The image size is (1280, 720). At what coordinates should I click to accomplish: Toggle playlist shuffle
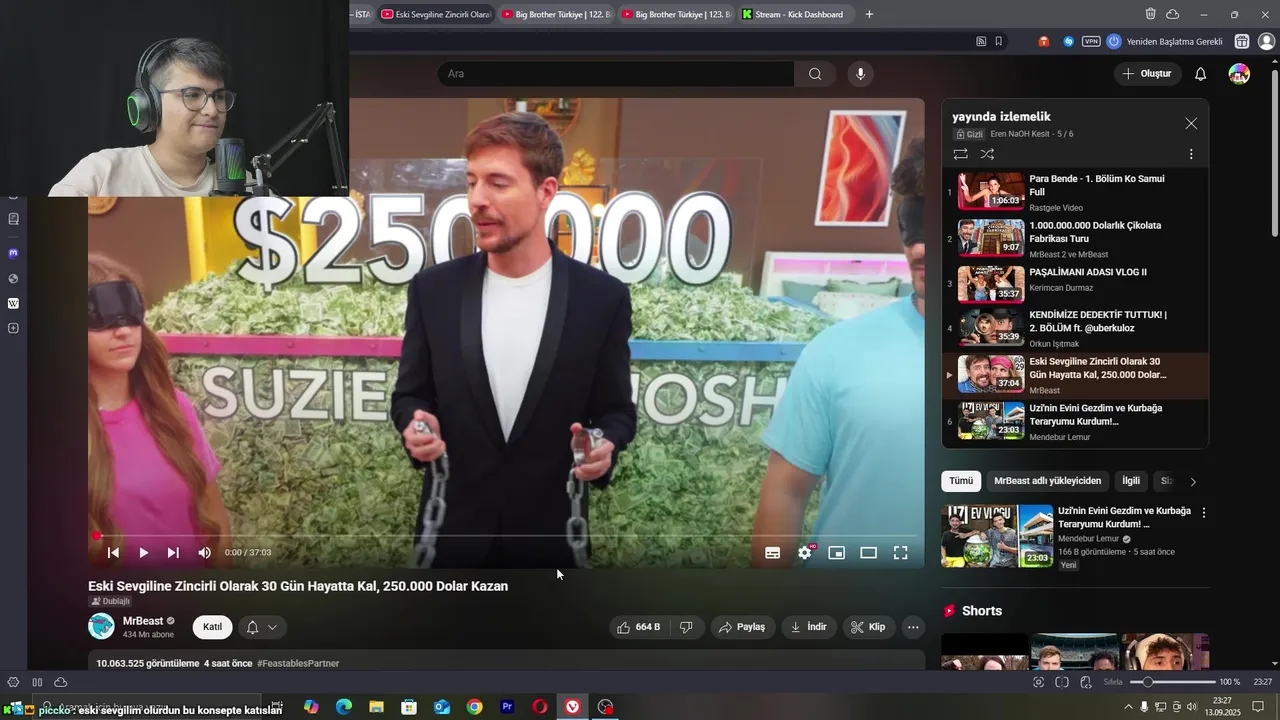[x=987, y=154]
